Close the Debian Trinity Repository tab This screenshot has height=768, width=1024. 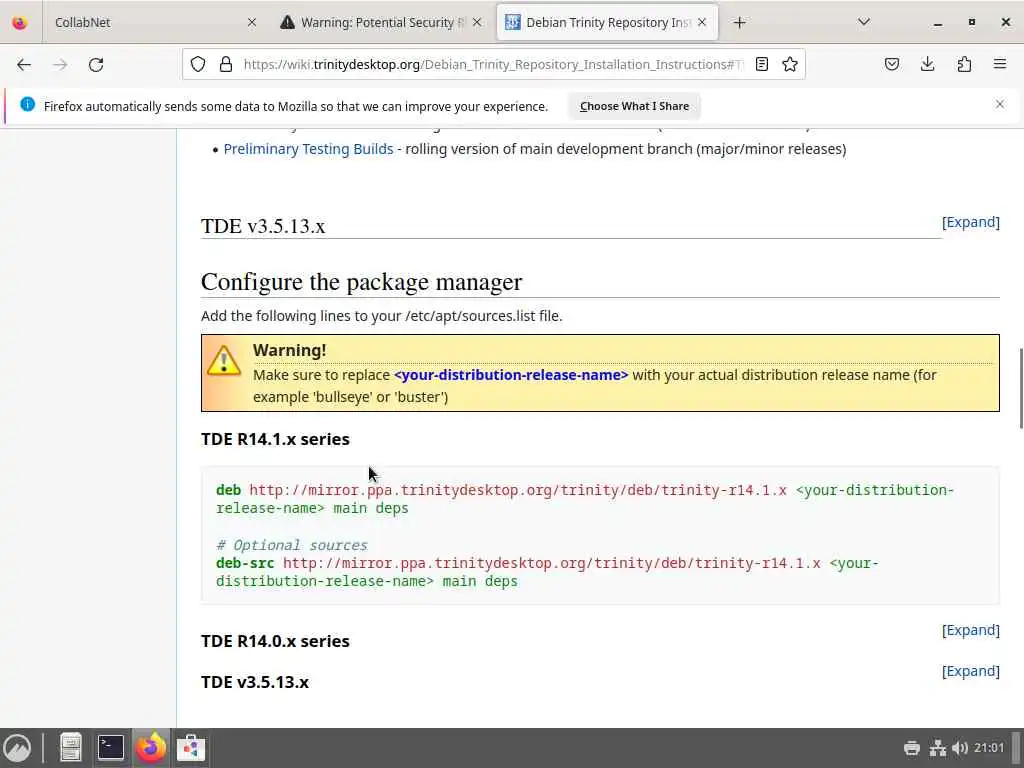pos(702,23)
